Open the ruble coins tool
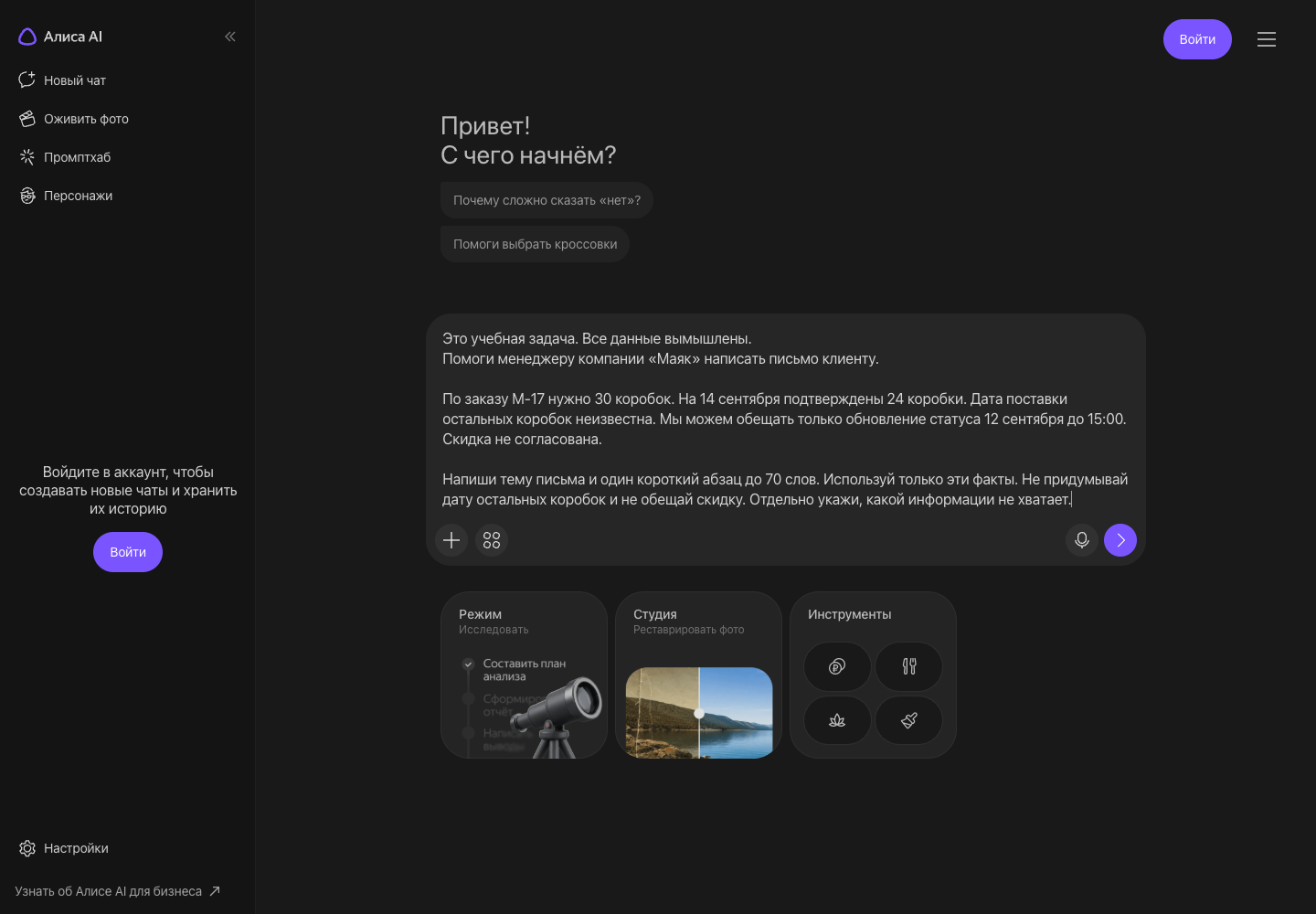 point(837,666)
